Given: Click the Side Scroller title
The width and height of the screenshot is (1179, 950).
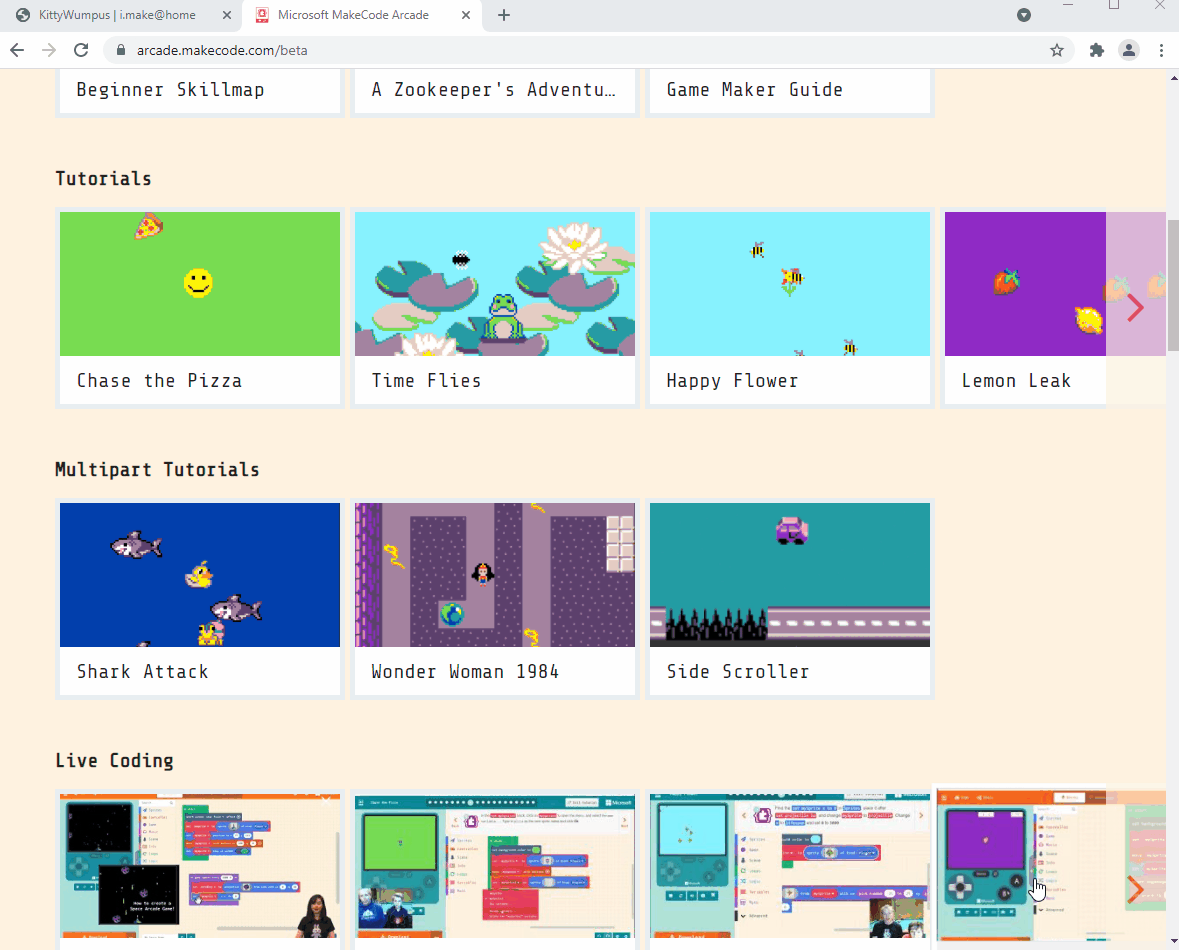Looking at the screenshot, I should click(738, 672).
